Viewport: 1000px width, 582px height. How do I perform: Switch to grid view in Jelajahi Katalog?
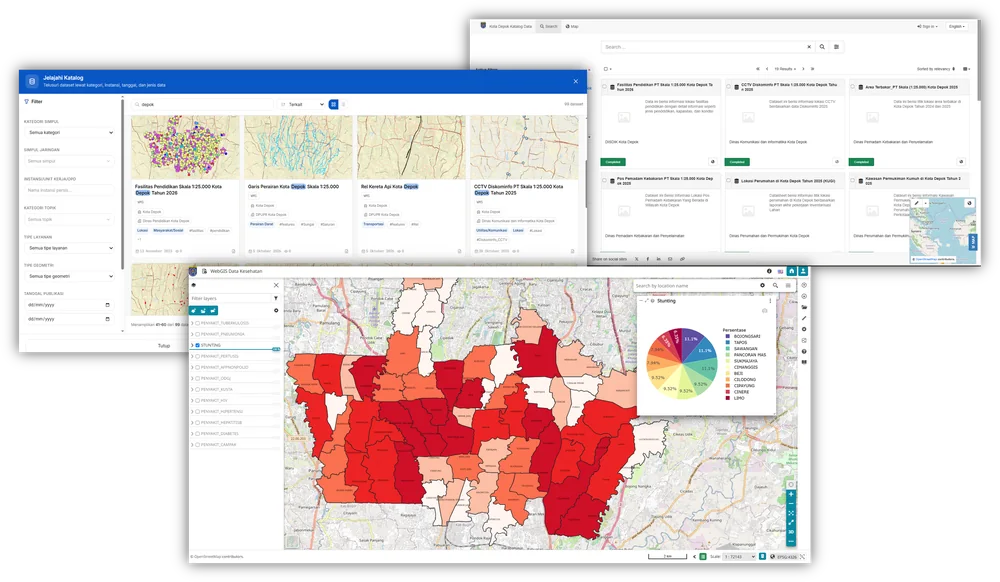pos(333,105)
